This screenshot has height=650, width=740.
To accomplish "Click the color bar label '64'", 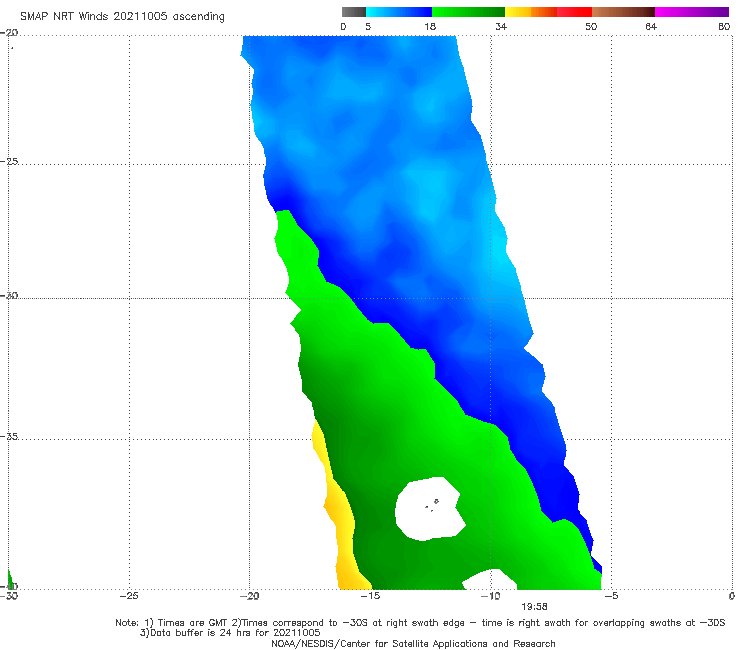I will pos(651,26).
